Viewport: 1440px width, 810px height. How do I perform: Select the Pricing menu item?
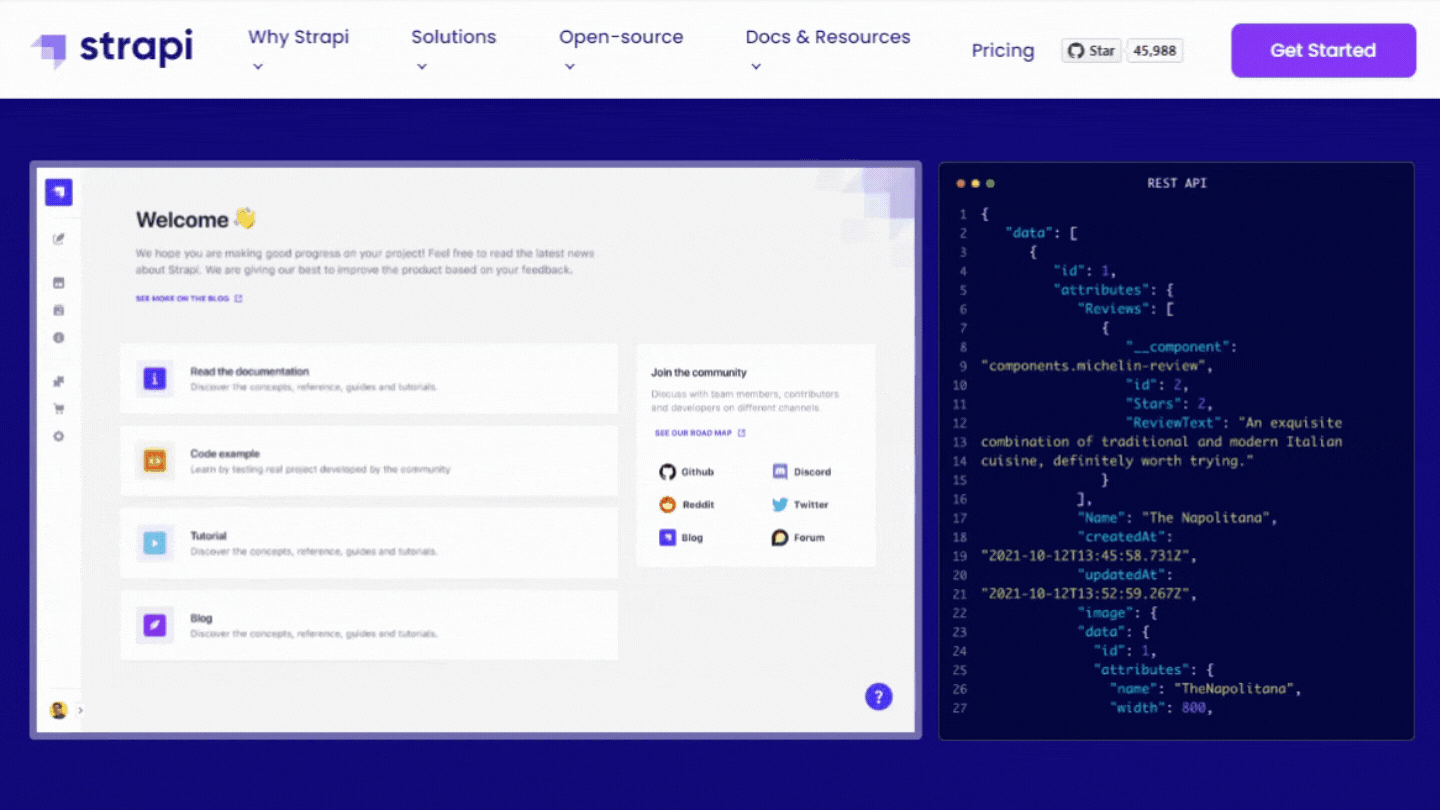[1003, 50]
